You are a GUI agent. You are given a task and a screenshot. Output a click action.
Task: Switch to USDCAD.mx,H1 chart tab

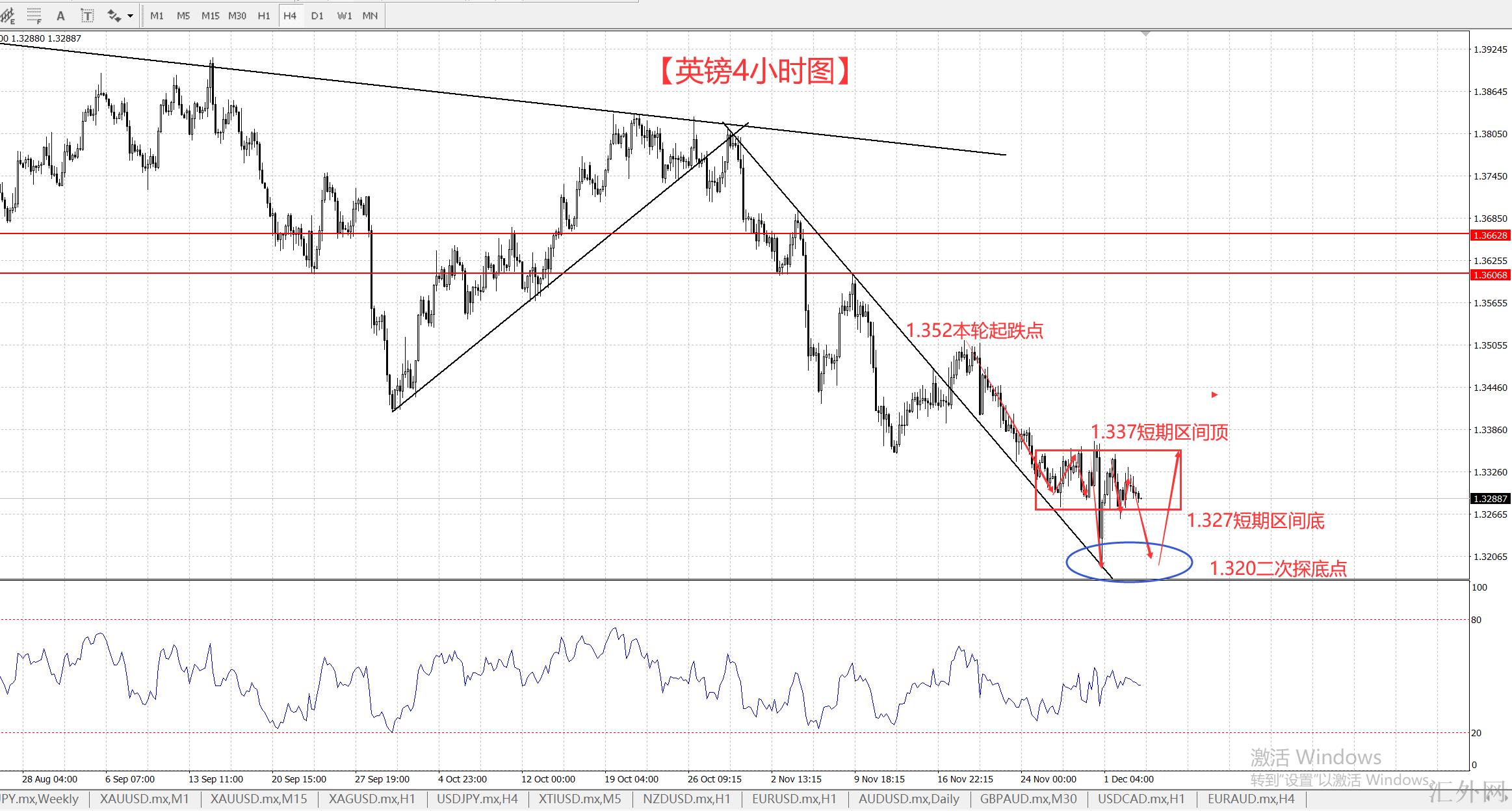point(1141,799)
